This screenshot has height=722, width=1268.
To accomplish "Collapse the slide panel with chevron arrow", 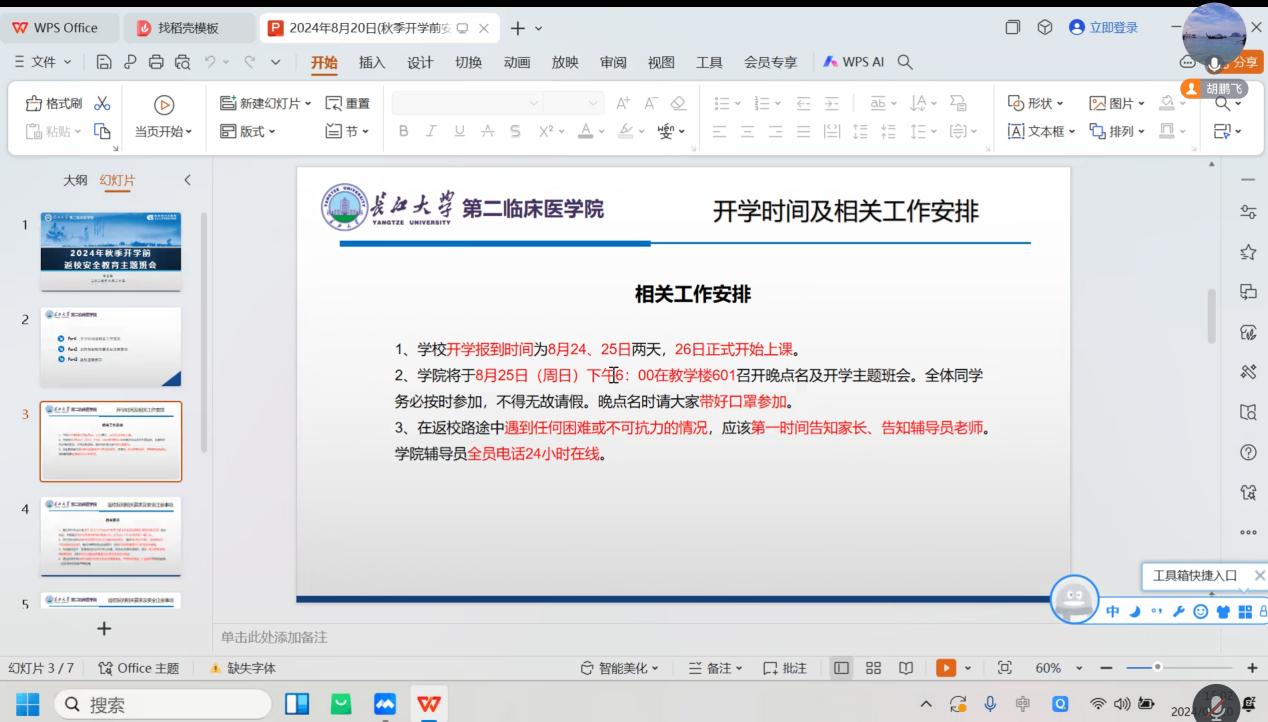I will 187,180.
